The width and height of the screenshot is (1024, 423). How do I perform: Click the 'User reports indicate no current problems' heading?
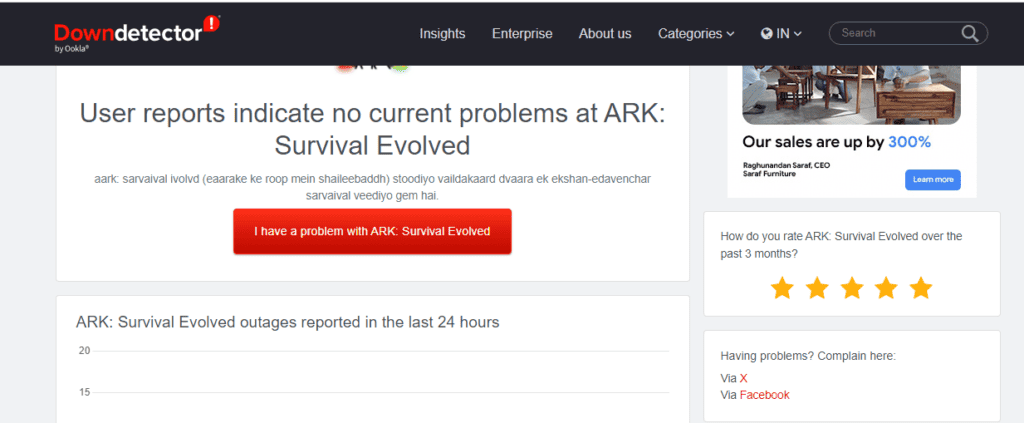(372, 129)
